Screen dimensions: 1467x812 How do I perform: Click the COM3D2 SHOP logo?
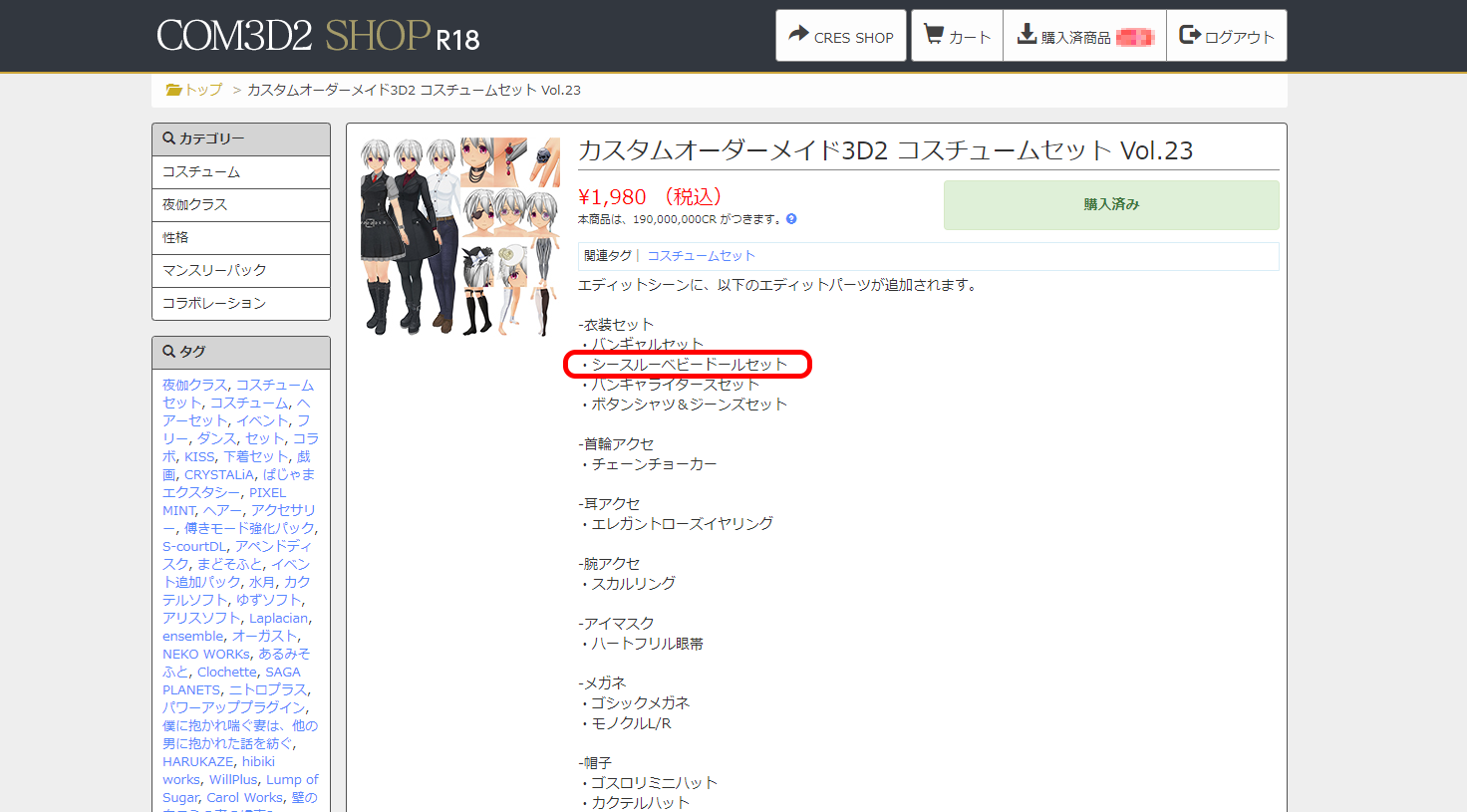(x=318, y=37)
